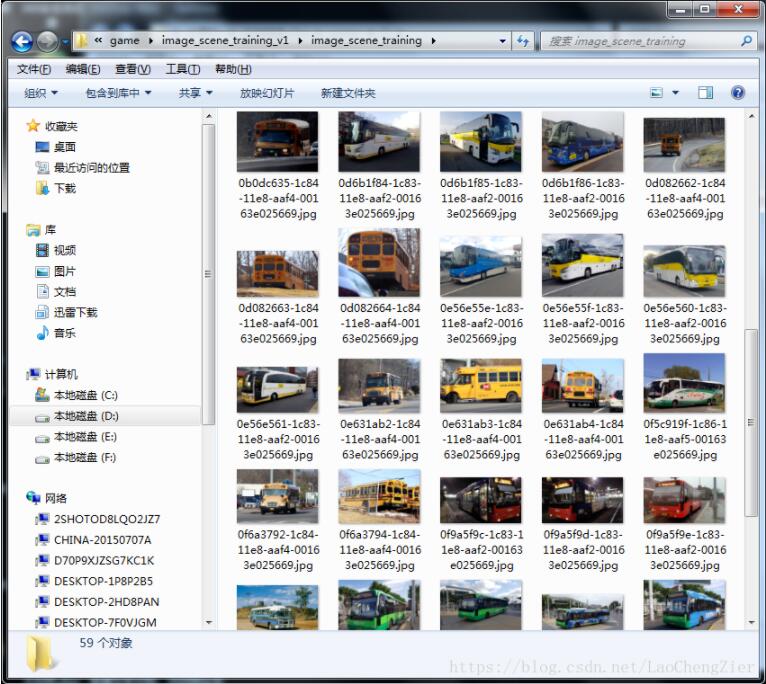Image resolution: width=766 pixels, height=684 pixels.
Task: Click file name 0e56e561-1c83 label
Action: [278, 439]
